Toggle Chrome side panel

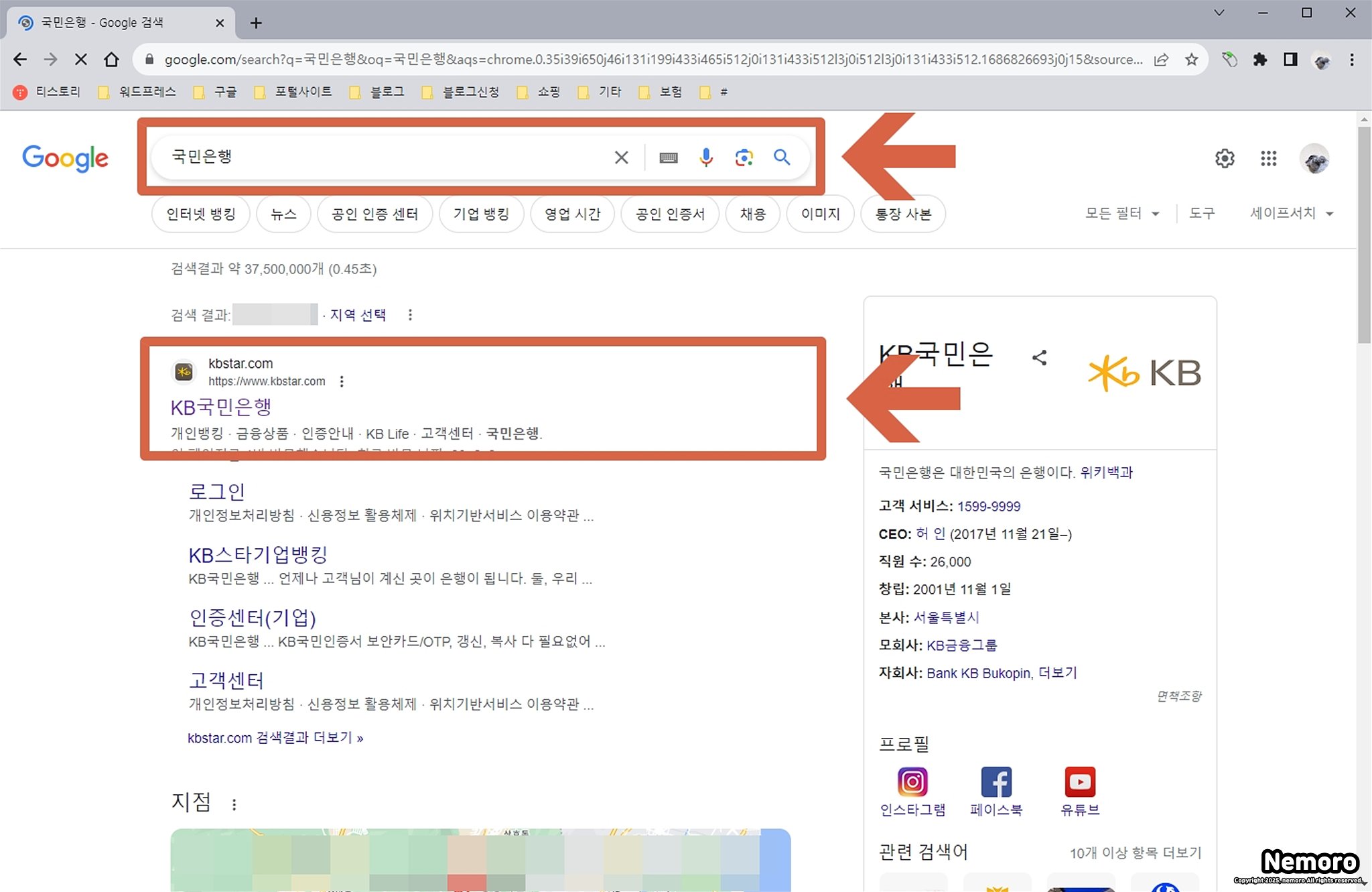coord(1290,60)
